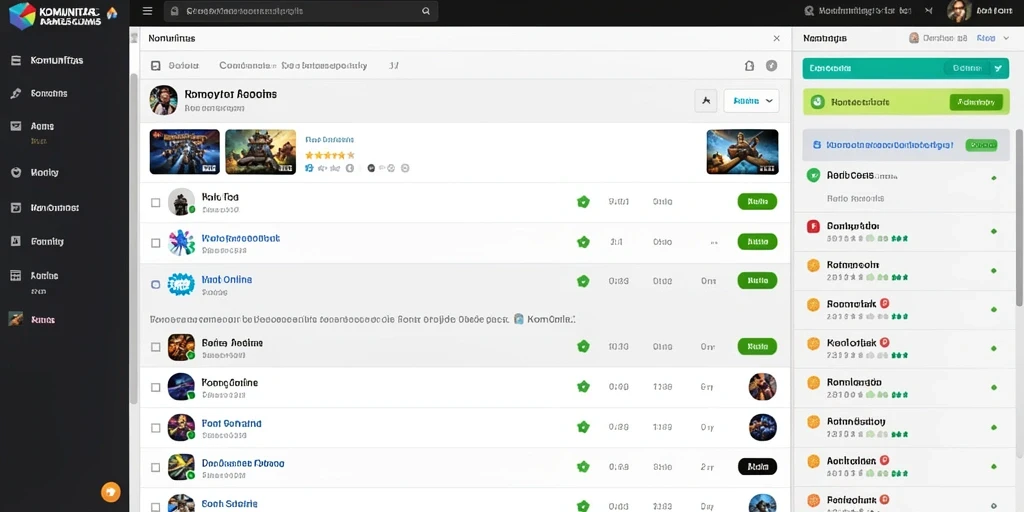1024x512 pixels.
Task: Click the main list's left vertical scrollbar
Action: point(134,238)
